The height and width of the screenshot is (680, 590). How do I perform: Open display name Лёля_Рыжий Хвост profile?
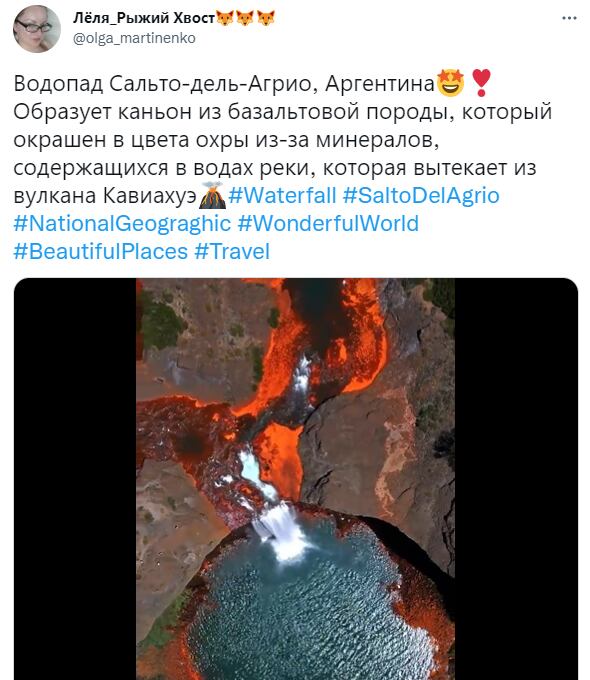pyautogui.click(x=144, y=18)
